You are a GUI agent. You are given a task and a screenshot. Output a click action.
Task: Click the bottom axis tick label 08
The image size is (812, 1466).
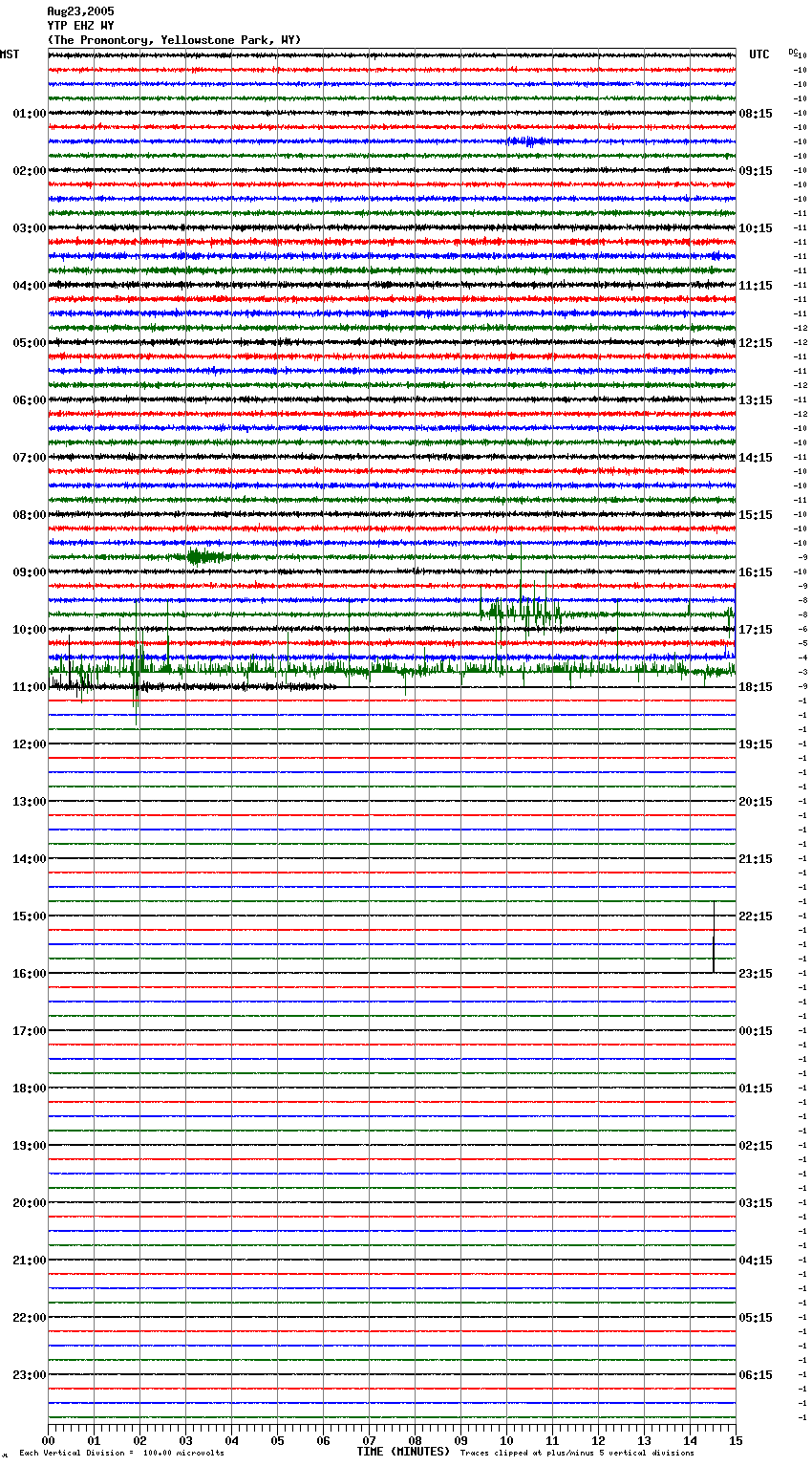point(415,1441)
